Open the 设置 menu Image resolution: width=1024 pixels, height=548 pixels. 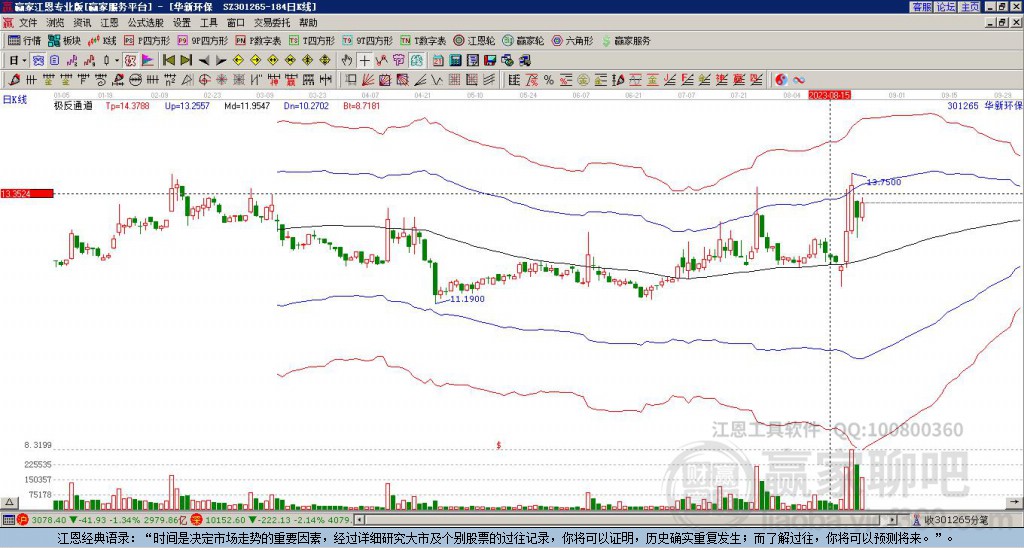click(x=182, y=23)
